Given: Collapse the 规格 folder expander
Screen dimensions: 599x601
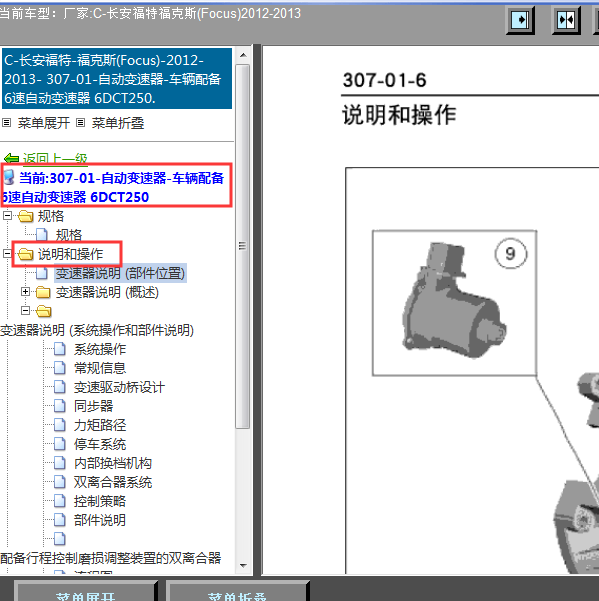Looking at the screenshot, I should click(x=7, y=216).
